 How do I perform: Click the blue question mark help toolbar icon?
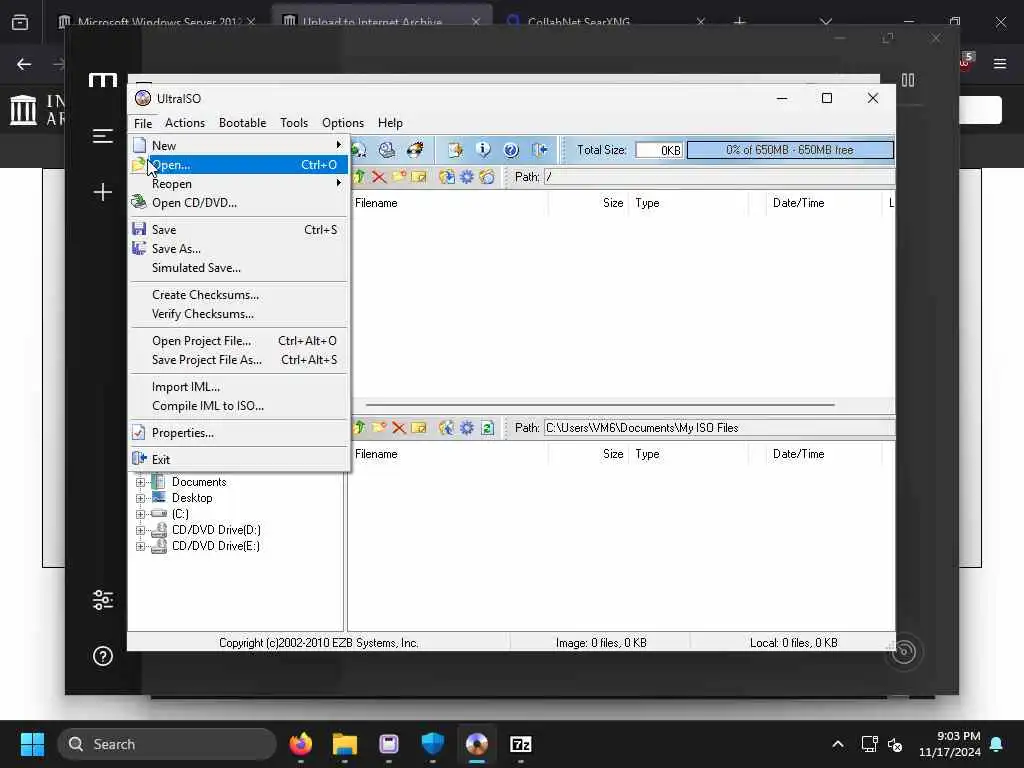pos(511,150)
